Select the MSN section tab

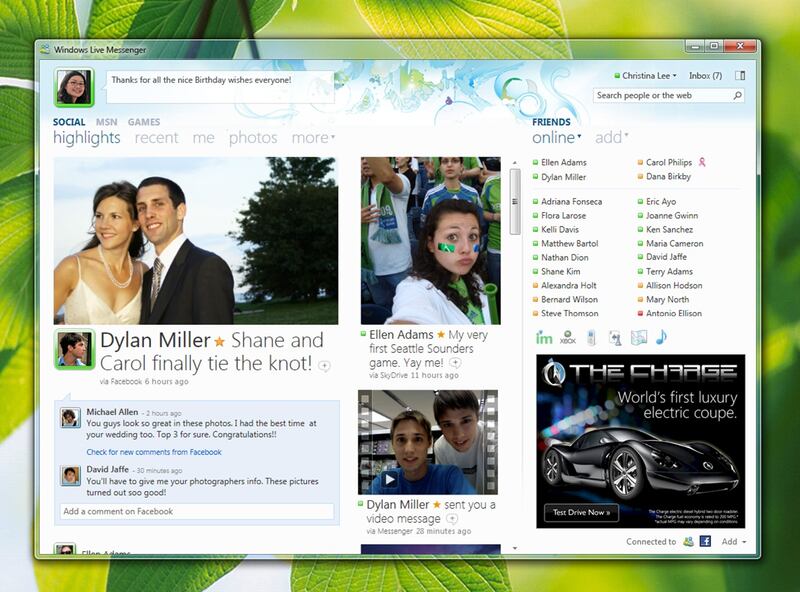coord(106,122)
